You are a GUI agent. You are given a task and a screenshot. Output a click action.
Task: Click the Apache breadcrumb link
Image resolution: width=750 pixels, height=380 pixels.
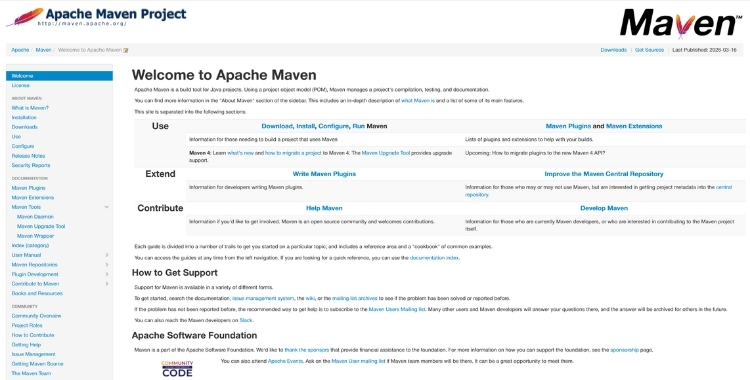20,50
